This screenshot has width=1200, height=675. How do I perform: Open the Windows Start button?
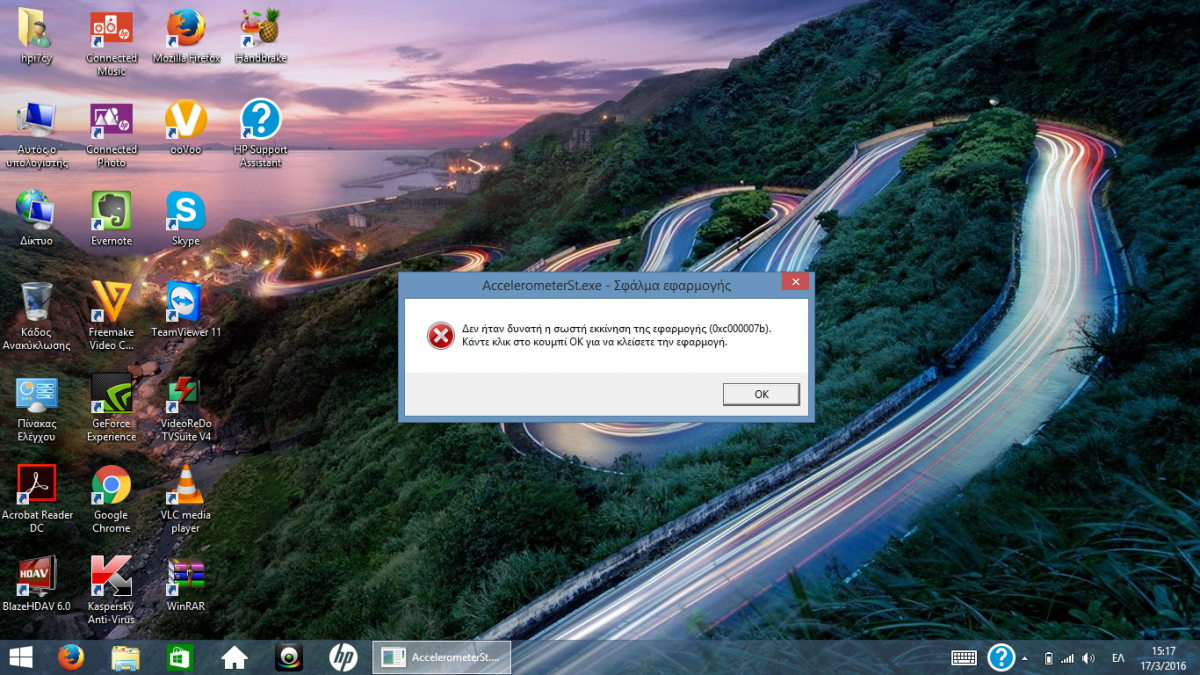[x=20, y=657]
